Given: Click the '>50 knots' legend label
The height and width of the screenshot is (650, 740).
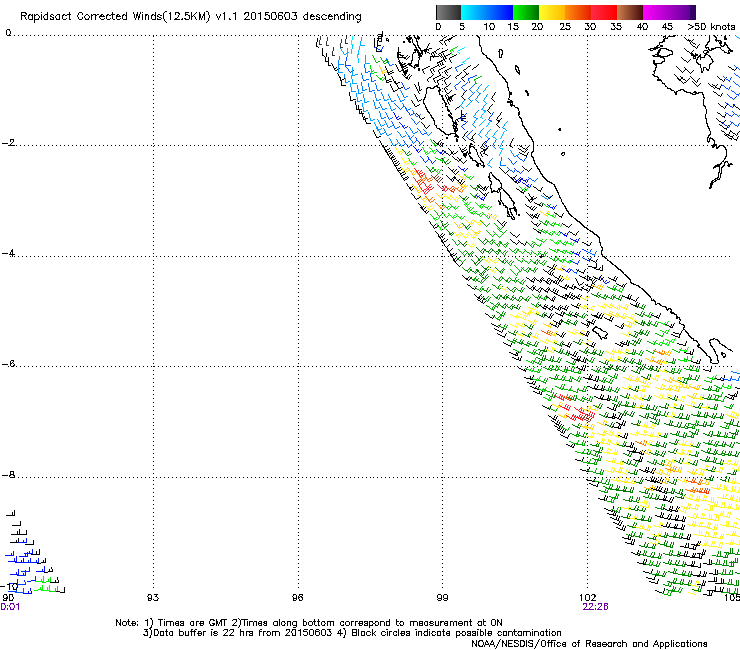Looking at the screenshot, I should click(x=711, y=27).
